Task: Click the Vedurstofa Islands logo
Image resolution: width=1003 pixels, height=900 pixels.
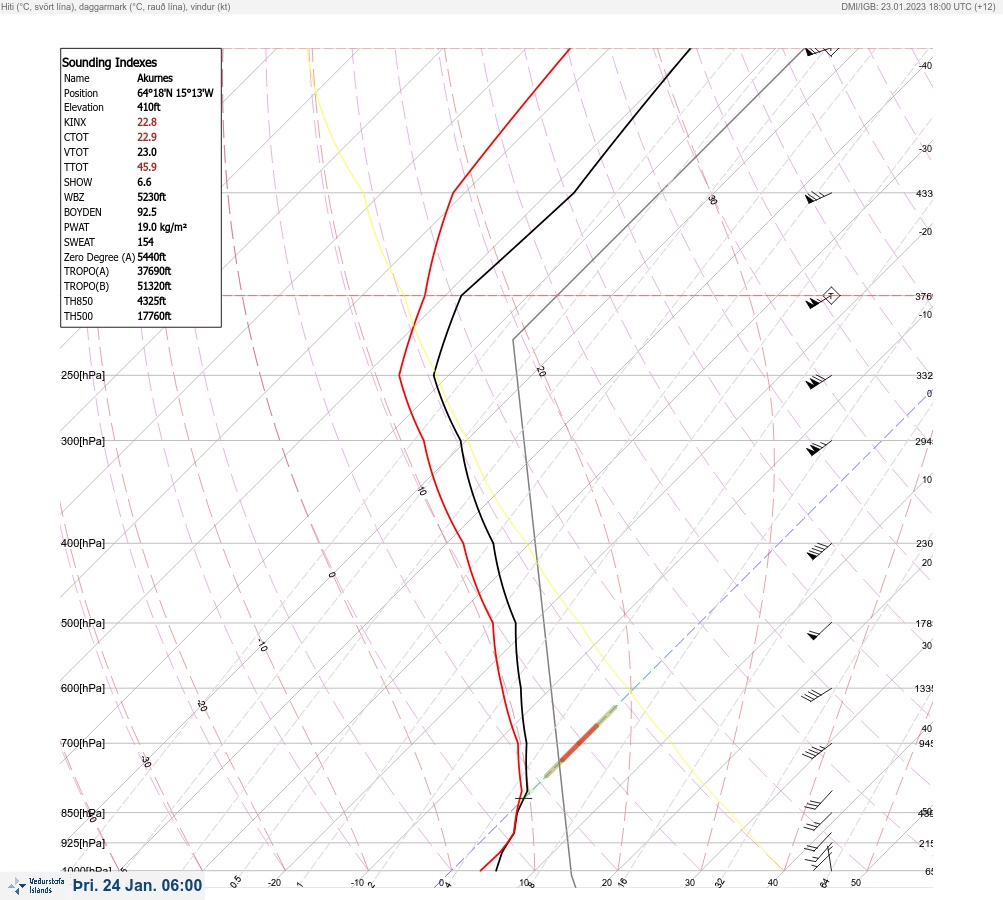Action: (36, 885)
